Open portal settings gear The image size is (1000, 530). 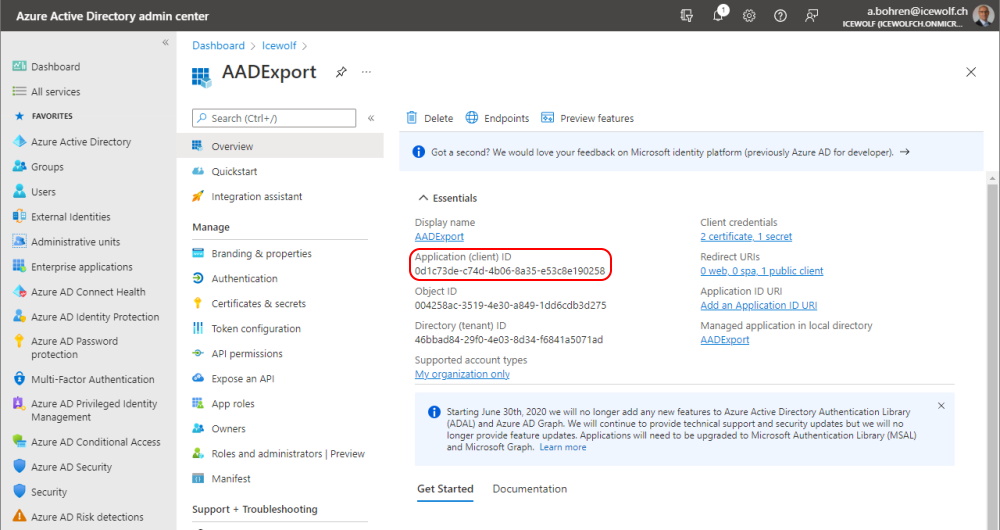pos(749,16)
